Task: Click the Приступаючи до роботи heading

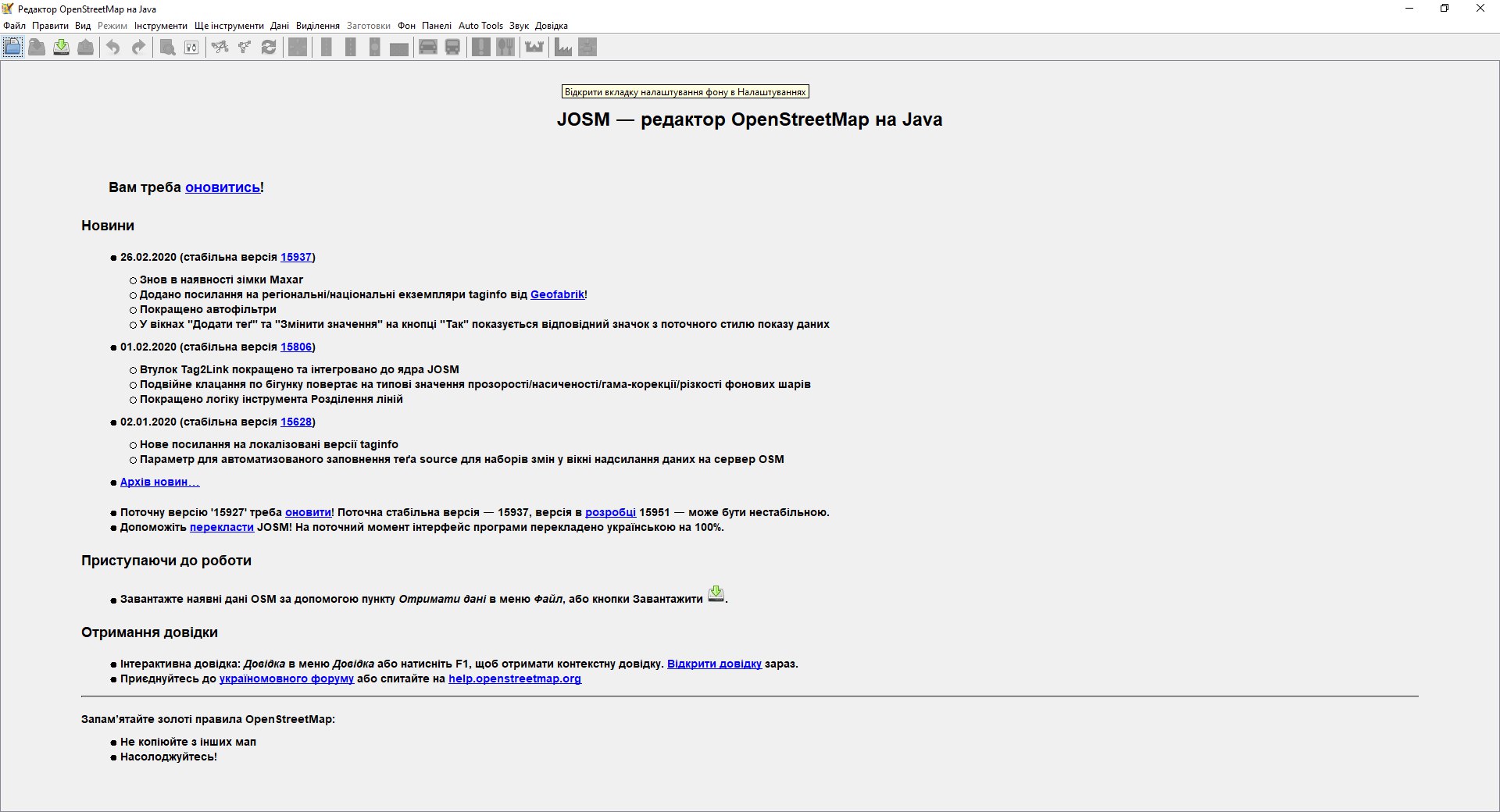Action: tap(166, 561)
